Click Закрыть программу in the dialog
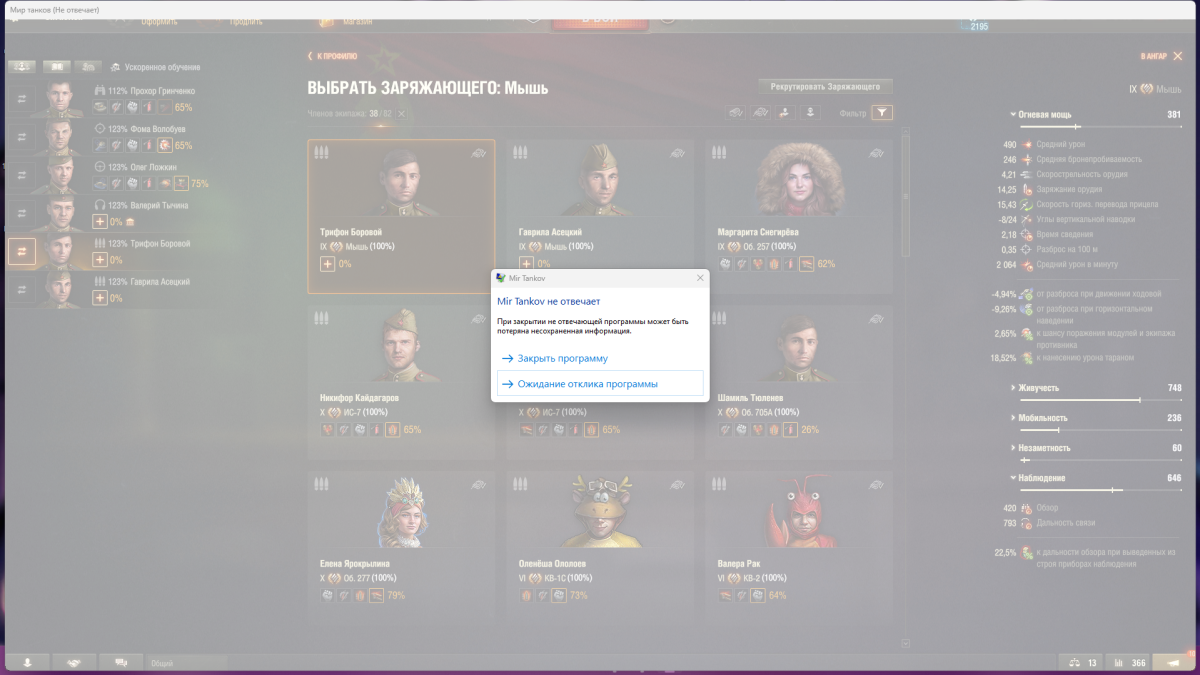This screenshot has height=675, width=1200. 600,357
